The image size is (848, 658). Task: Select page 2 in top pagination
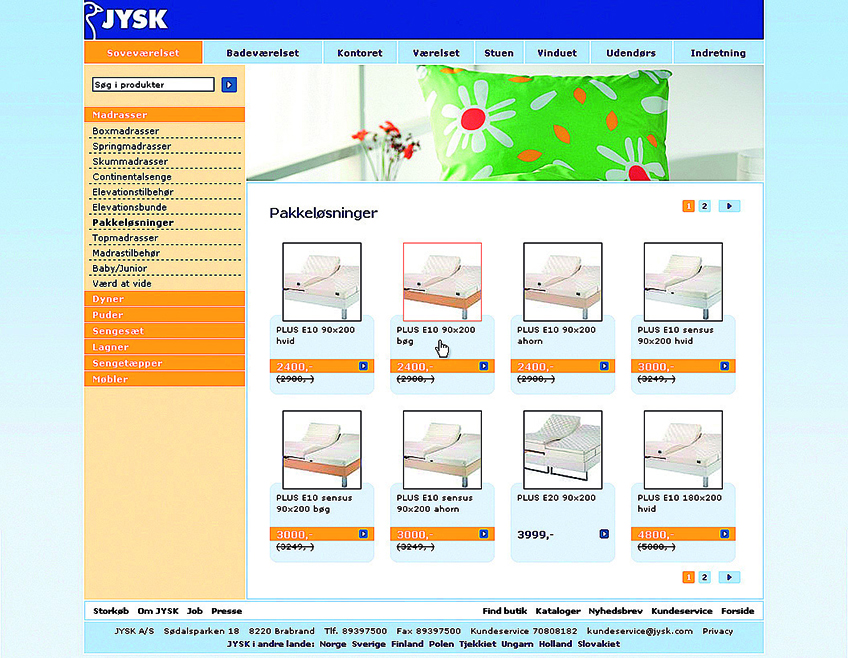704,206
